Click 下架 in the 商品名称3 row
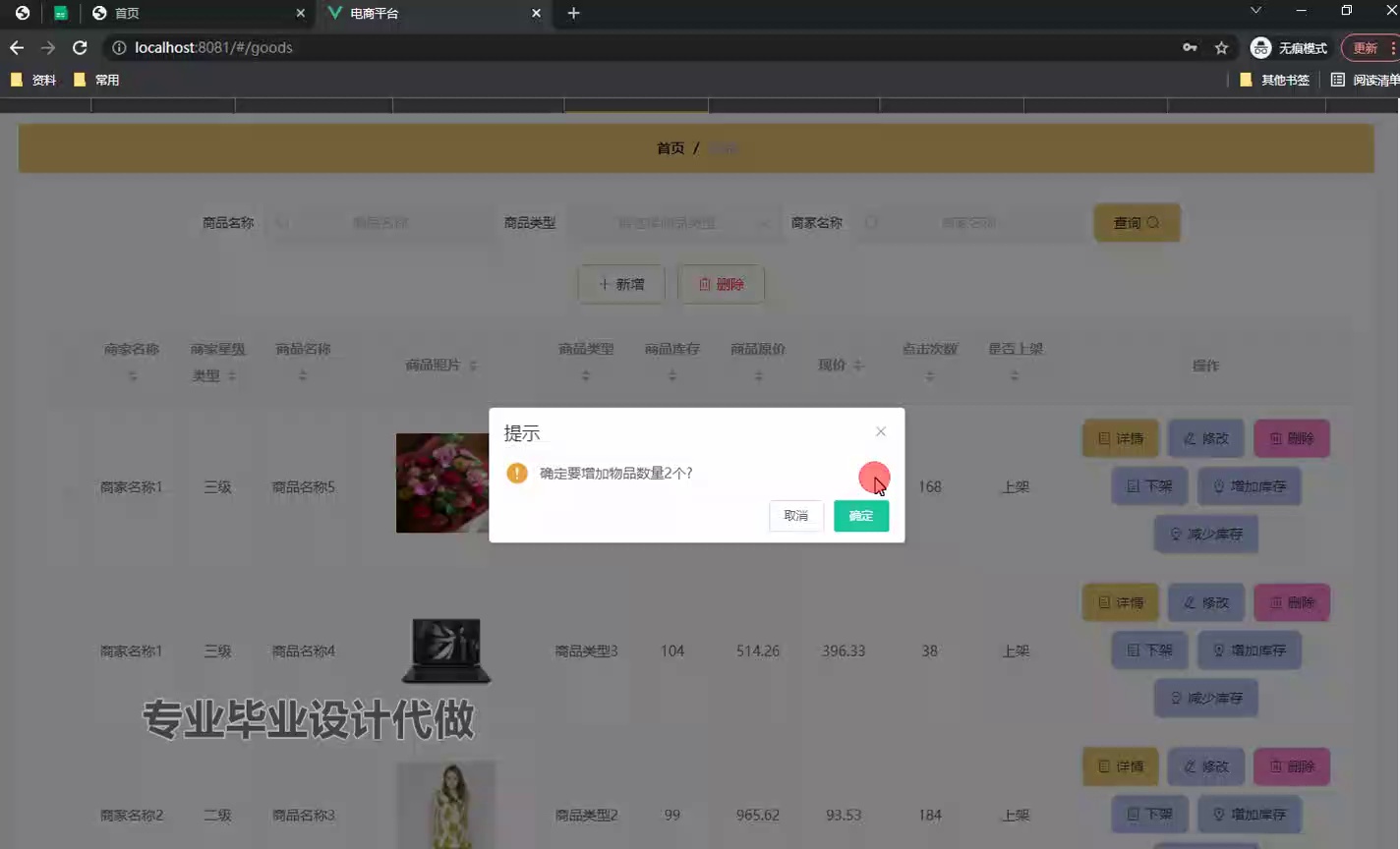 [1149, 815]
